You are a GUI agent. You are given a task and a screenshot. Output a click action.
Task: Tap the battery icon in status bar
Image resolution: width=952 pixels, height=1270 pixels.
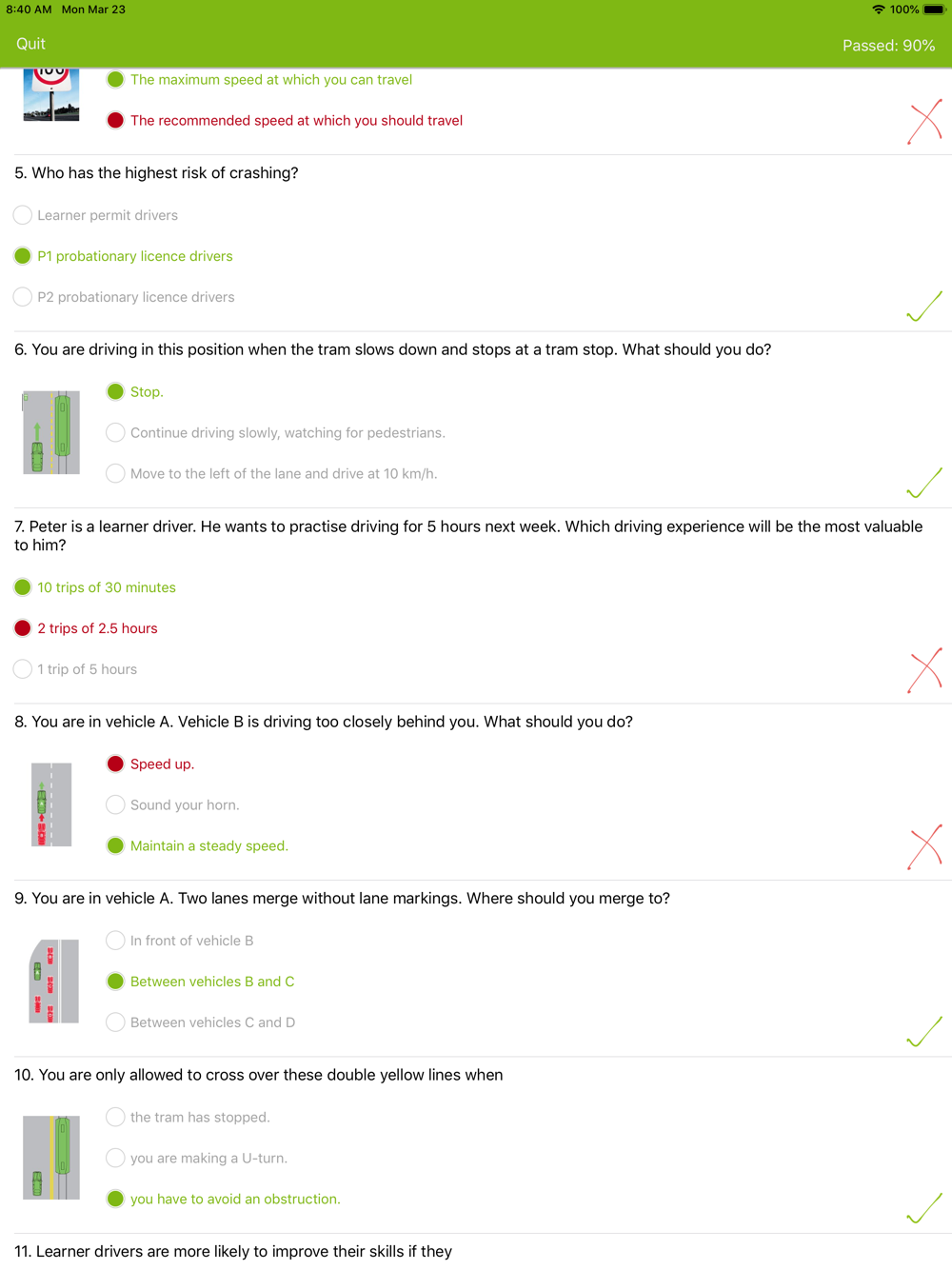(933, 10)
